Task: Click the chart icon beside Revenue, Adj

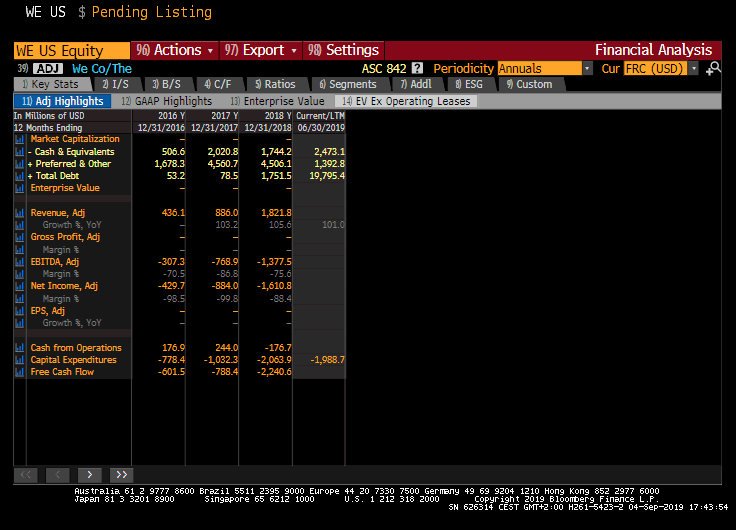Action: tap(19, 213)
